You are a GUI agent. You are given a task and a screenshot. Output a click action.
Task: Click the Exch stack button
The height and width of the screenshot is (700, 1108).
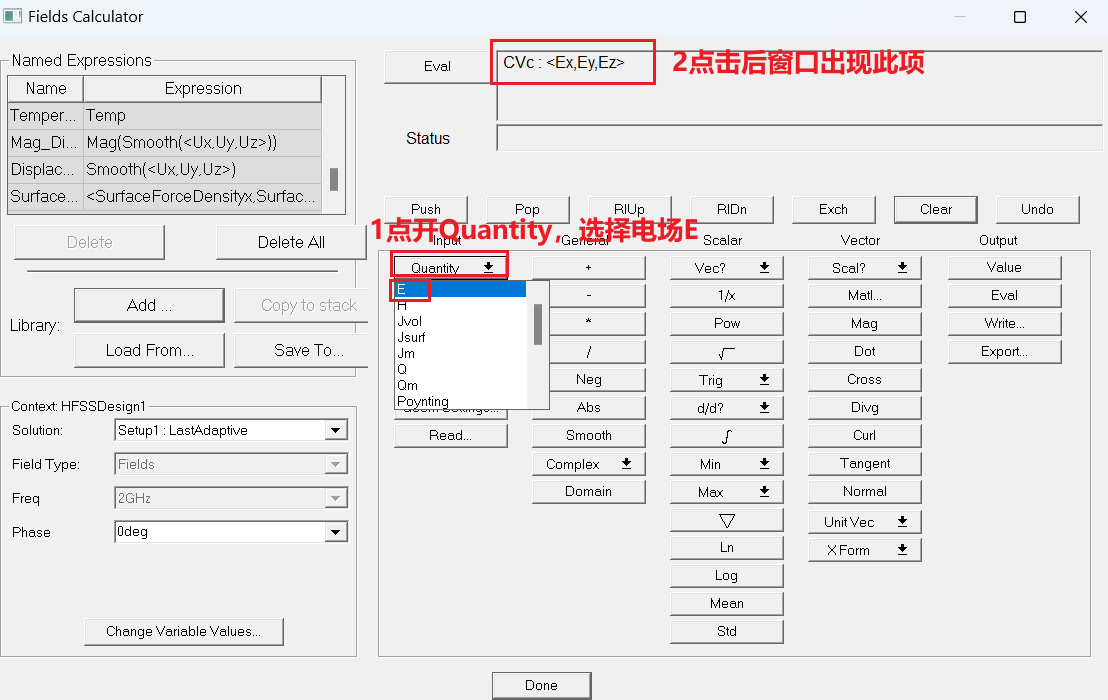point(833,210)
